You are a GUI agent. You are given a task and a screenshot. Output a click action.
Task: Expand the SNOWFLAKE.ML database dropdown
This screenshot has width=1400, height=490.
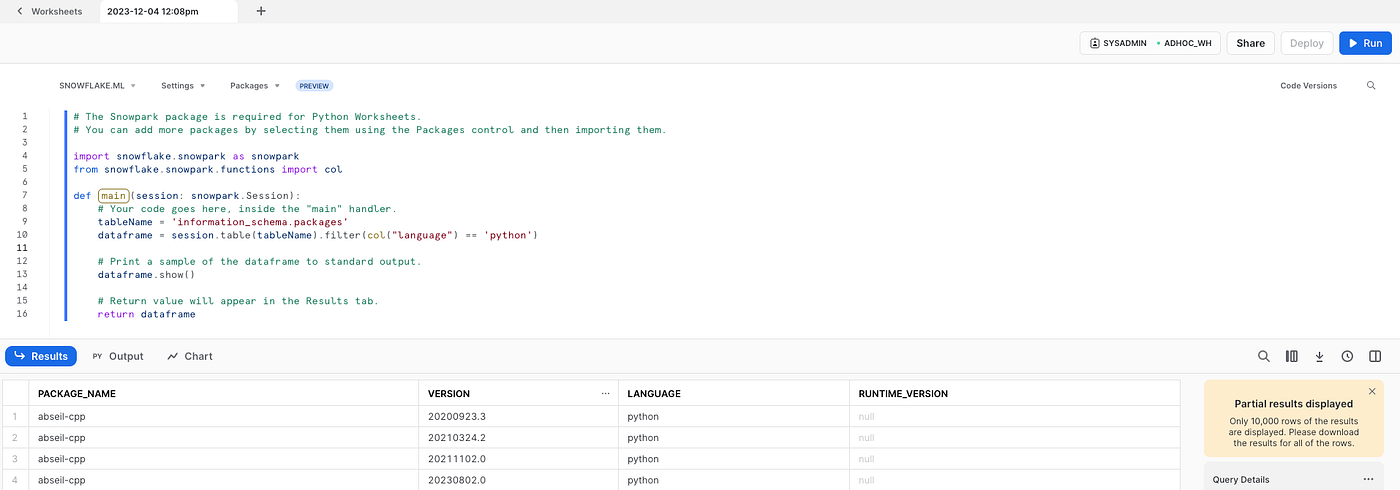98,86
